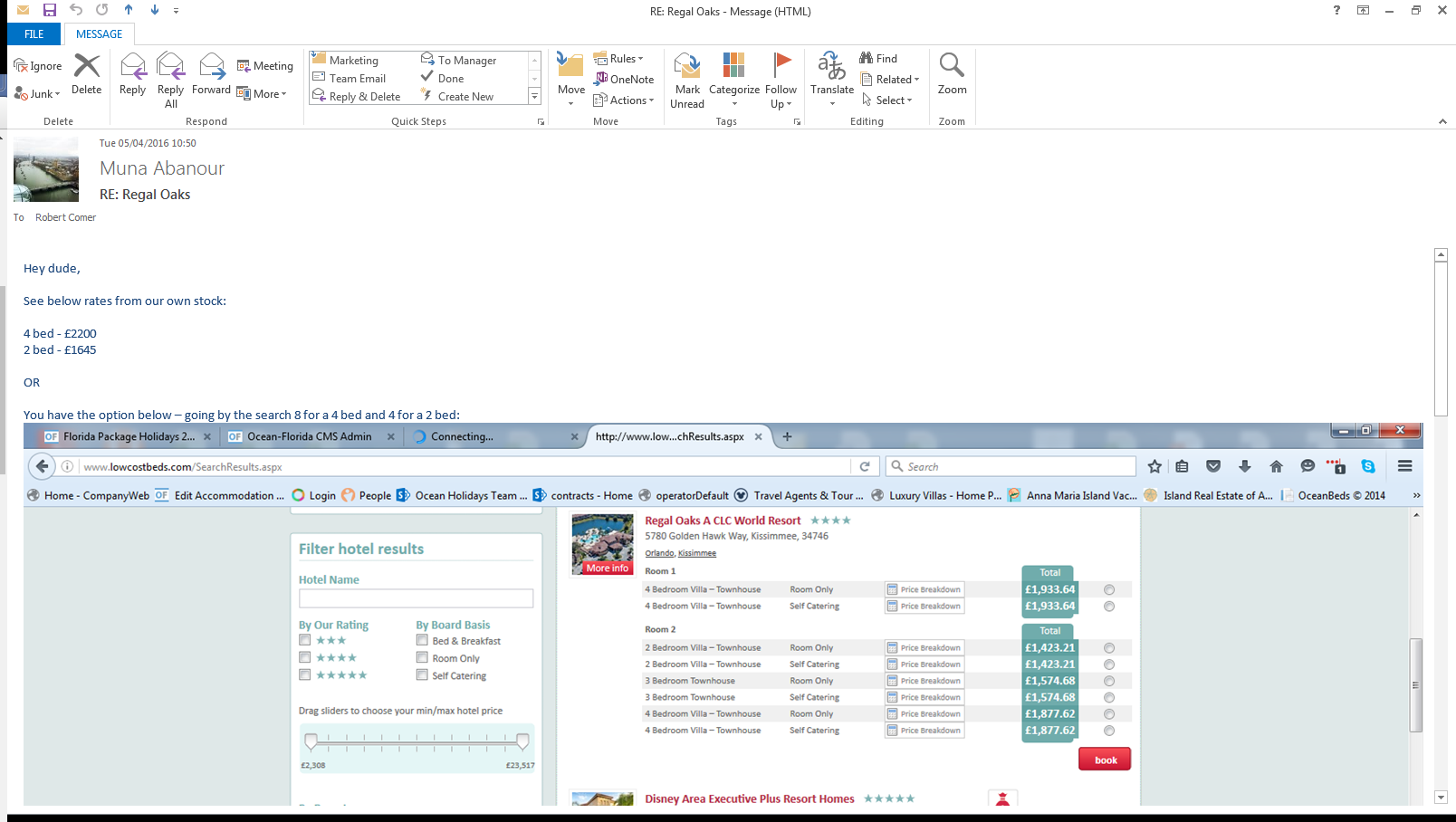Delete this message

pos(87,74)
